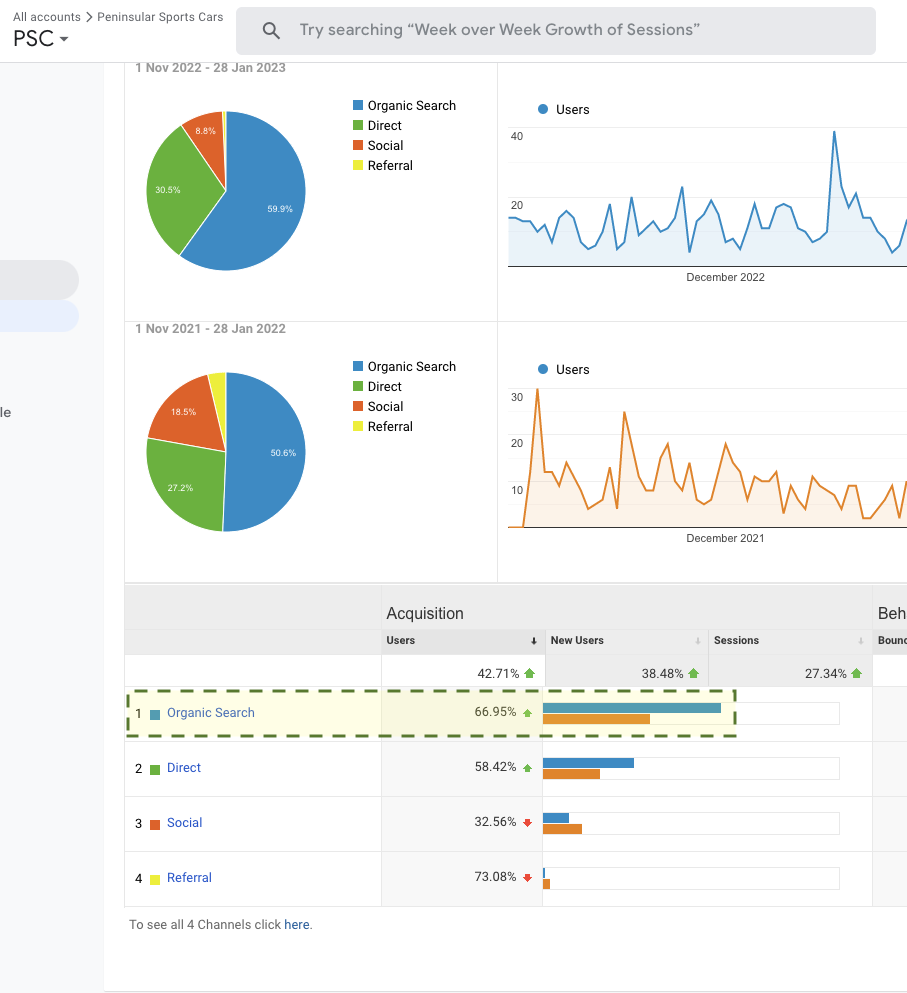The height and width of the screenshot is (993, 907).
Task: Click Referral legend swatch in 2021-2022 chart
Action: tap(358, 426)
